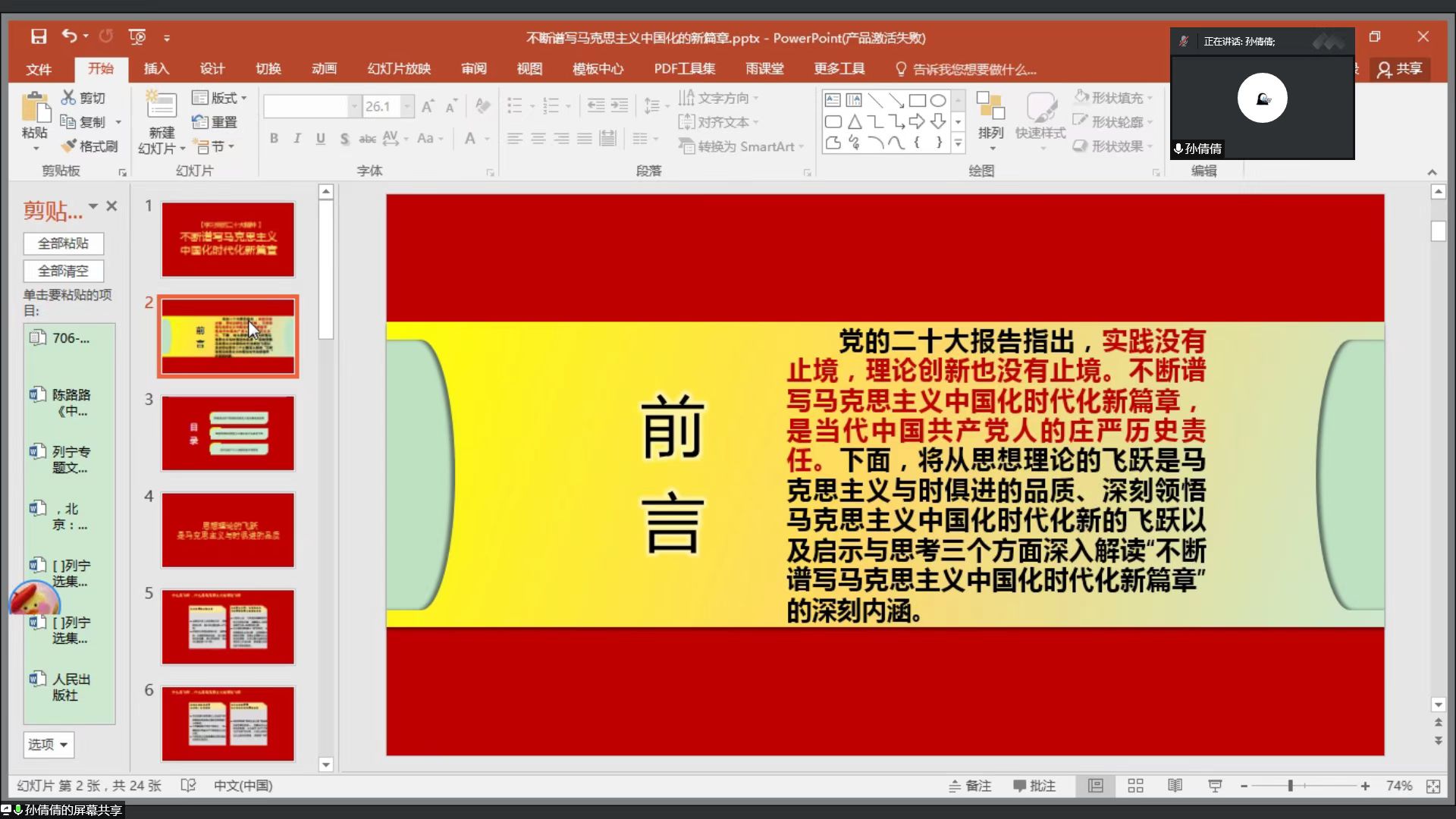This screenshot has width=1456, height=819.
Task: Open the 插入 ribbon tab
Action: pyautogui.click(x=156, y=69)
